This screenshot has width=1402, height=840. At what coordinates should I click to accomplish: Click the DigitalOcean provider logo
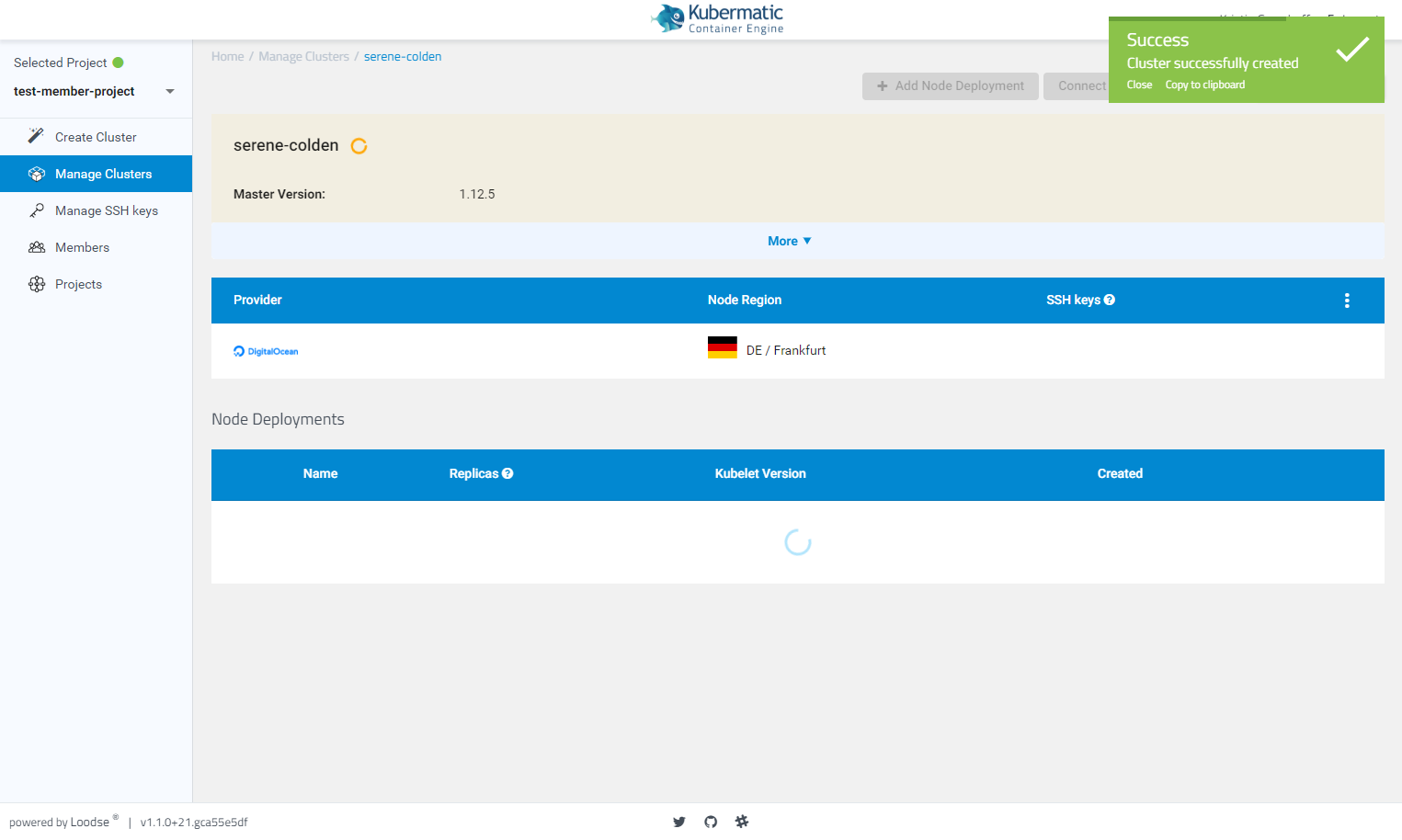266,351
